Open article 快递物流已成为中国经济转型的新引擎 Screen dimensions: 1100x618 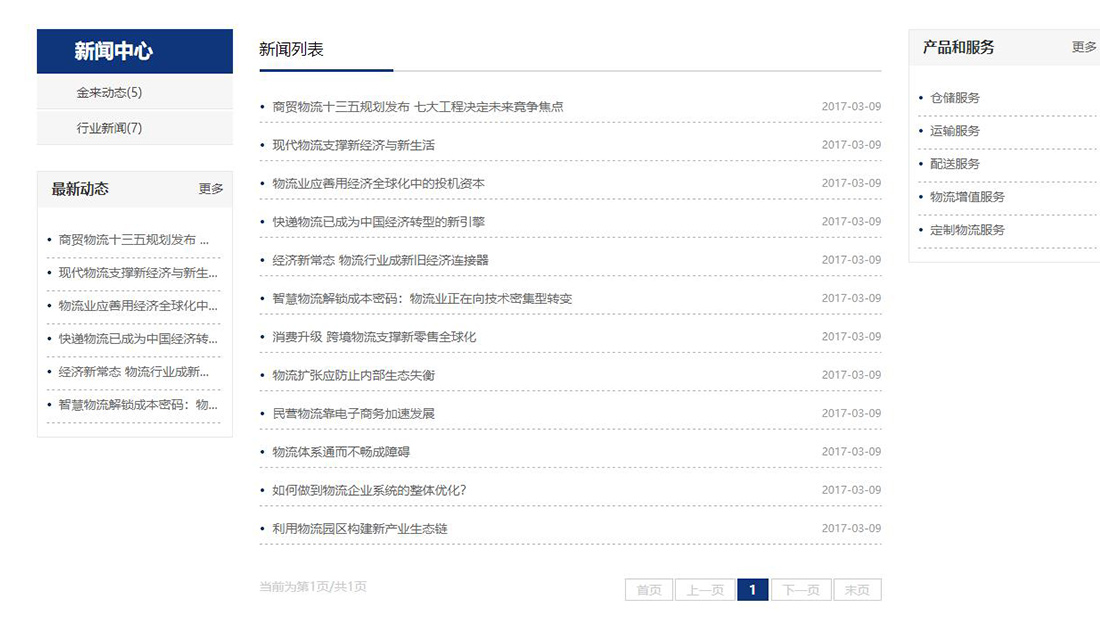pyautogui.click(x=378, y=222)
